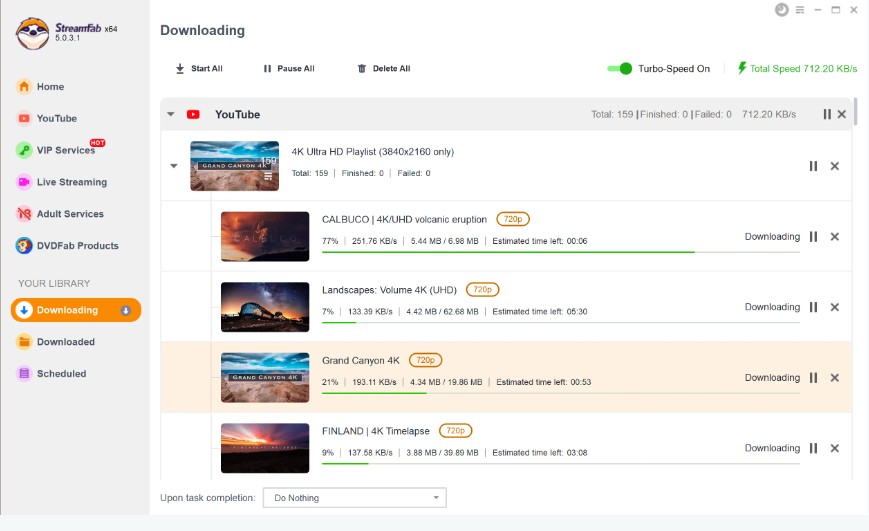Click the Grand Canyon 4K video thumbnail
Image resolution: width=869 pixels, height=531 pixels.
click(x=265, y=378)
